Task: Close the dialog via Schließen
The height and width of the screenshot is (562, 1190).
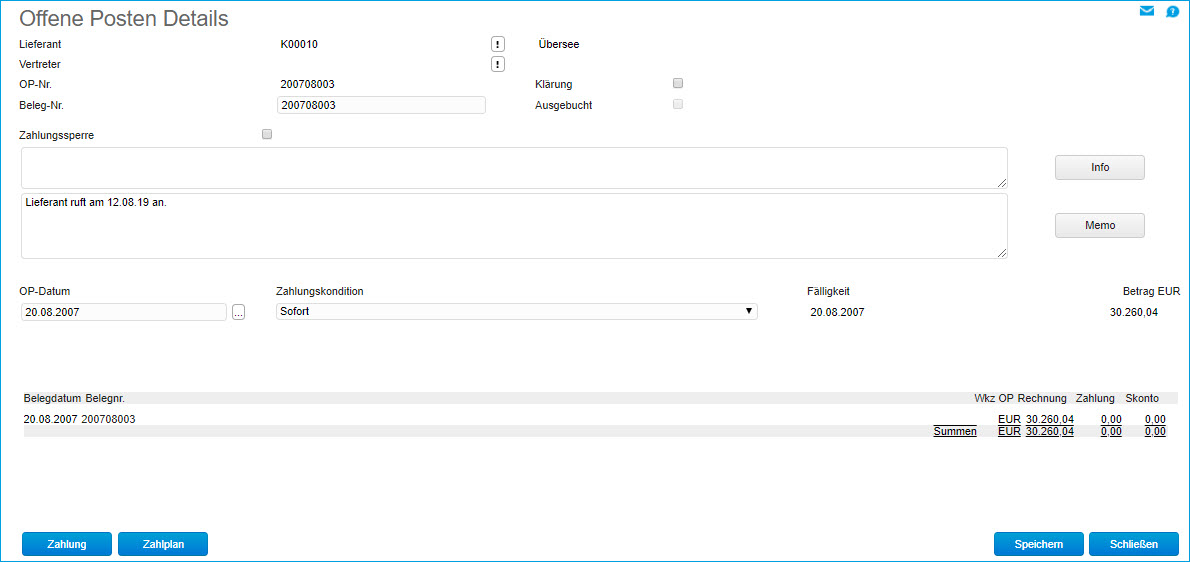Action: pos(1133,544)
